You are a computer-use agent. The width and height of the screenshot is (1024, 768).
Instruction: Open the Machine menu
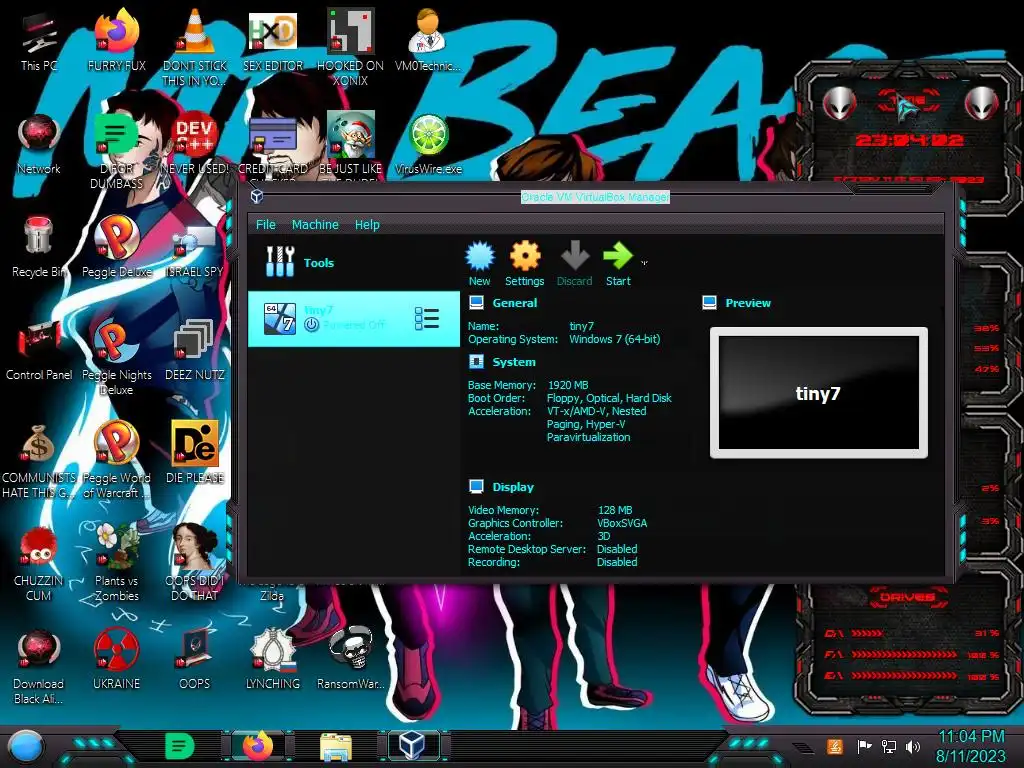(315, 225)
